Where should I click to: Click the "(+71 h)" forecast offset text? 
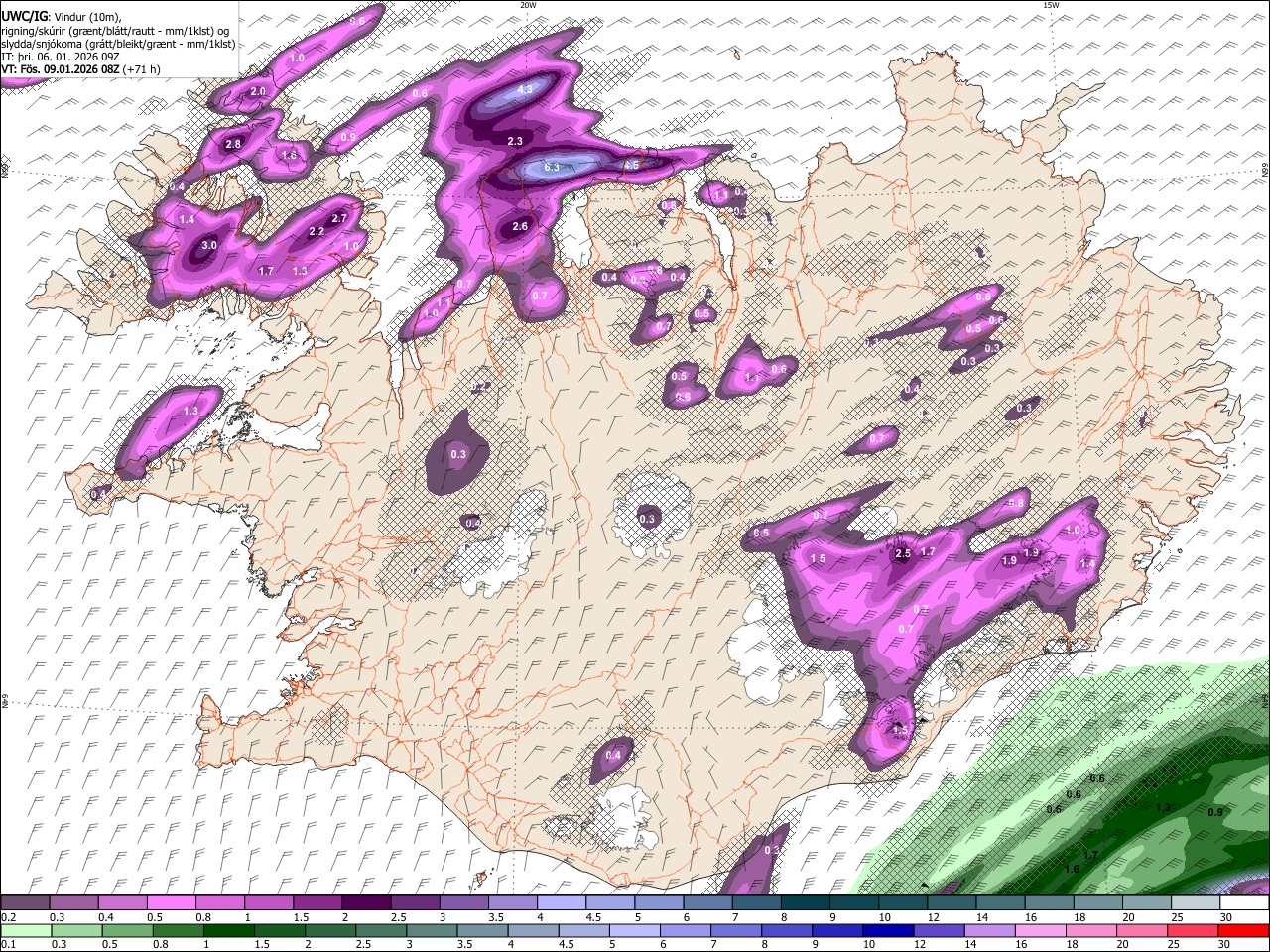coord(142,69)
